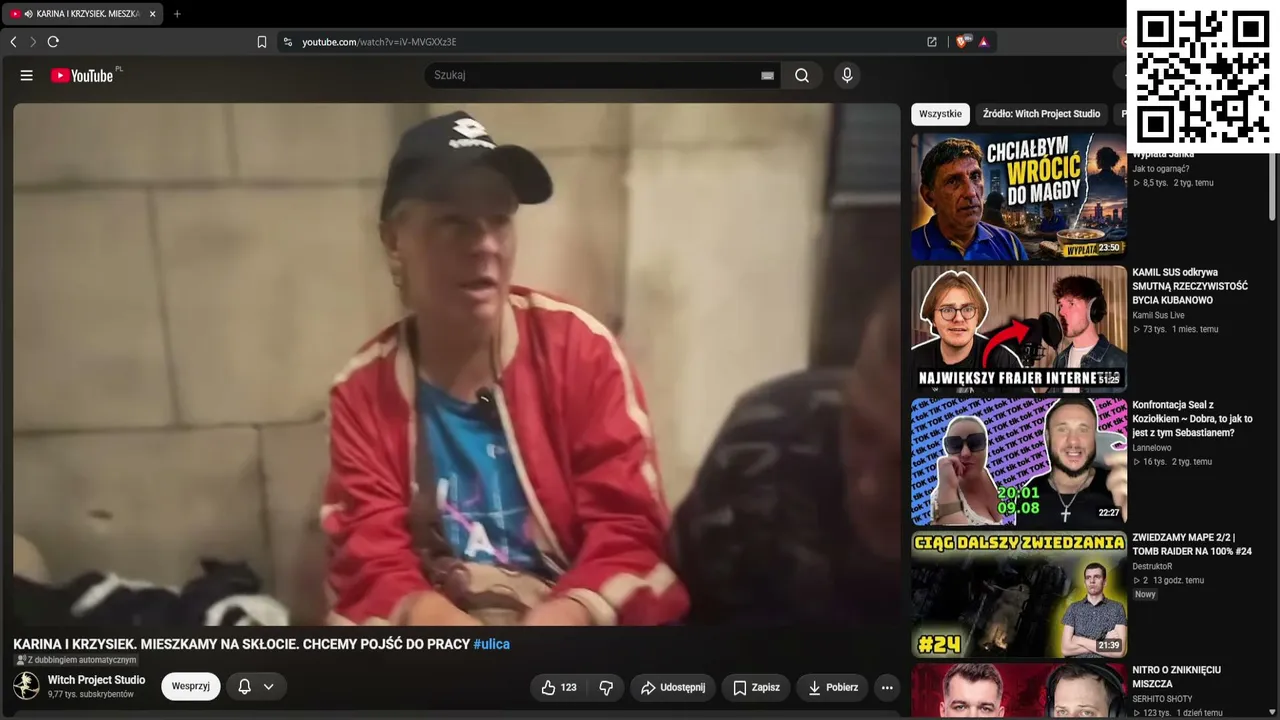Open 'ZWIEDZAMY MAPĘ 2/2 | TOMB RAIDER' title
Screen dimensions: 1280x720
click(1191, 544)
